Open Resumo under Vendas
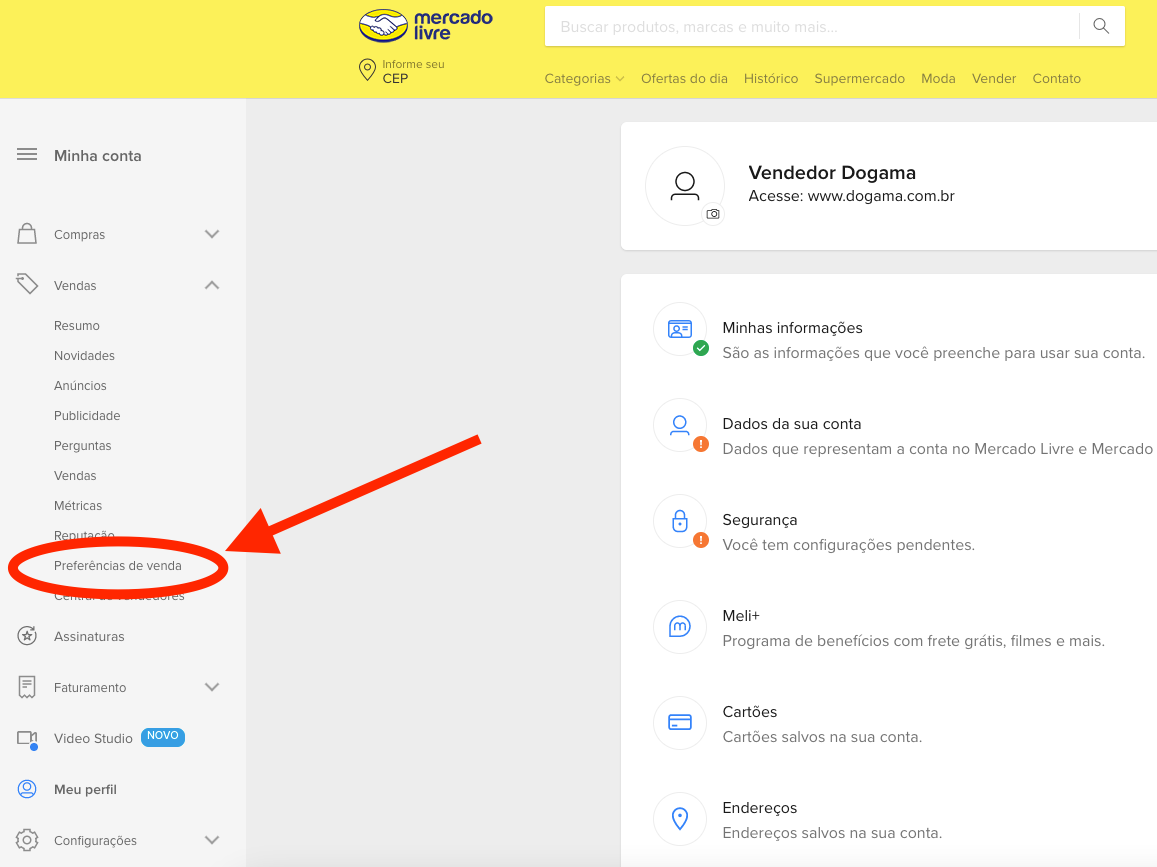 tap(77, 325)
